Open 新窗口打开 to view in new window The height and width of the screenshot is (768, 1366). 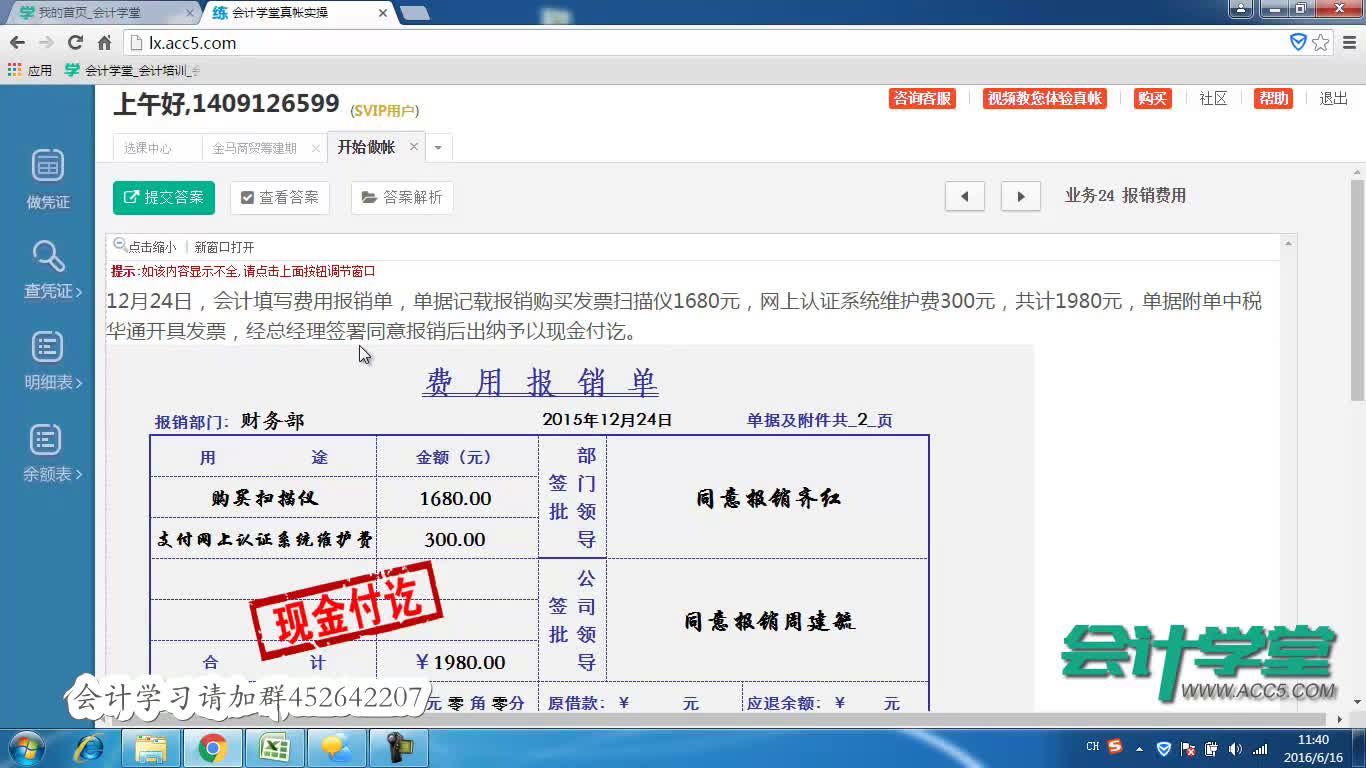[x=224, y=246]
